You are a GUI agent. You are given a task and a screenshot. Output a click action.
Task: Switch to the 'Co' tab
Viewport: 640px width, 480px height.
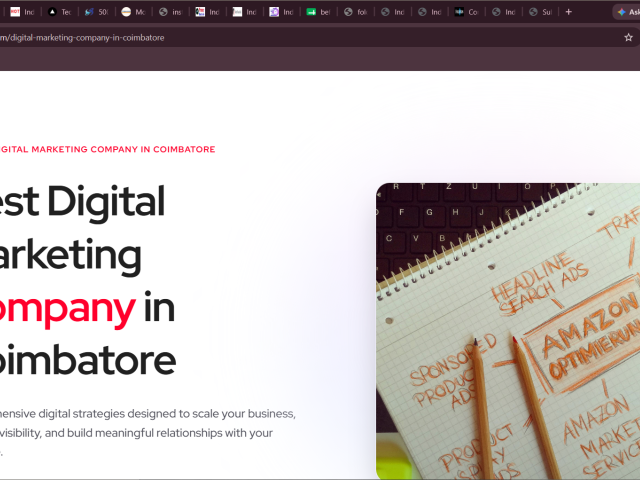(467, 12)
